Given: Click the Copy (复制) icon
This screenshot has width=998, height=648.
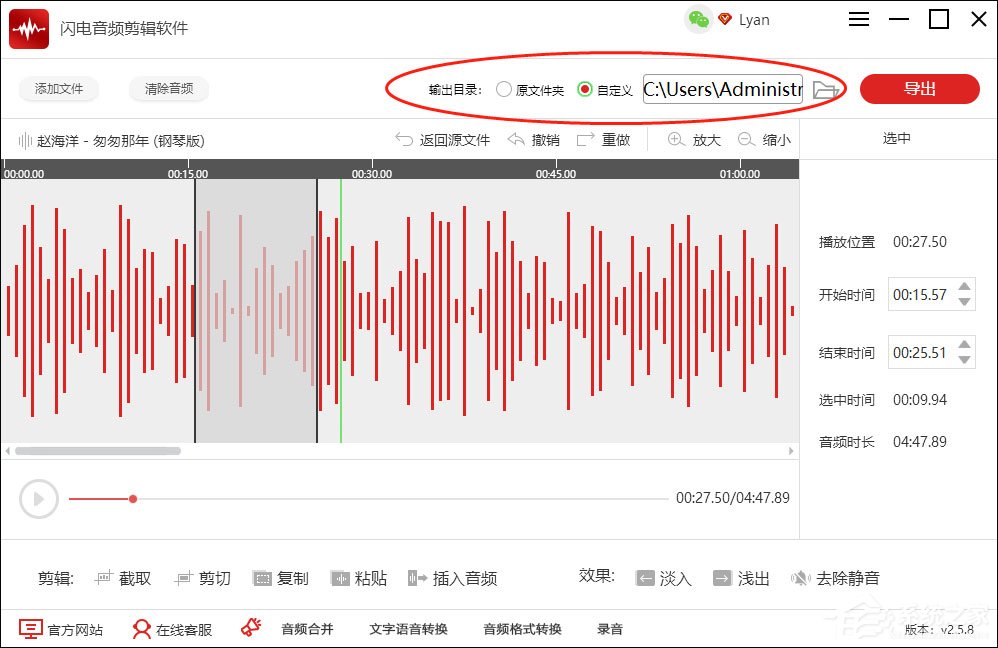Looking at the screenshot, I should coord(281,578).
